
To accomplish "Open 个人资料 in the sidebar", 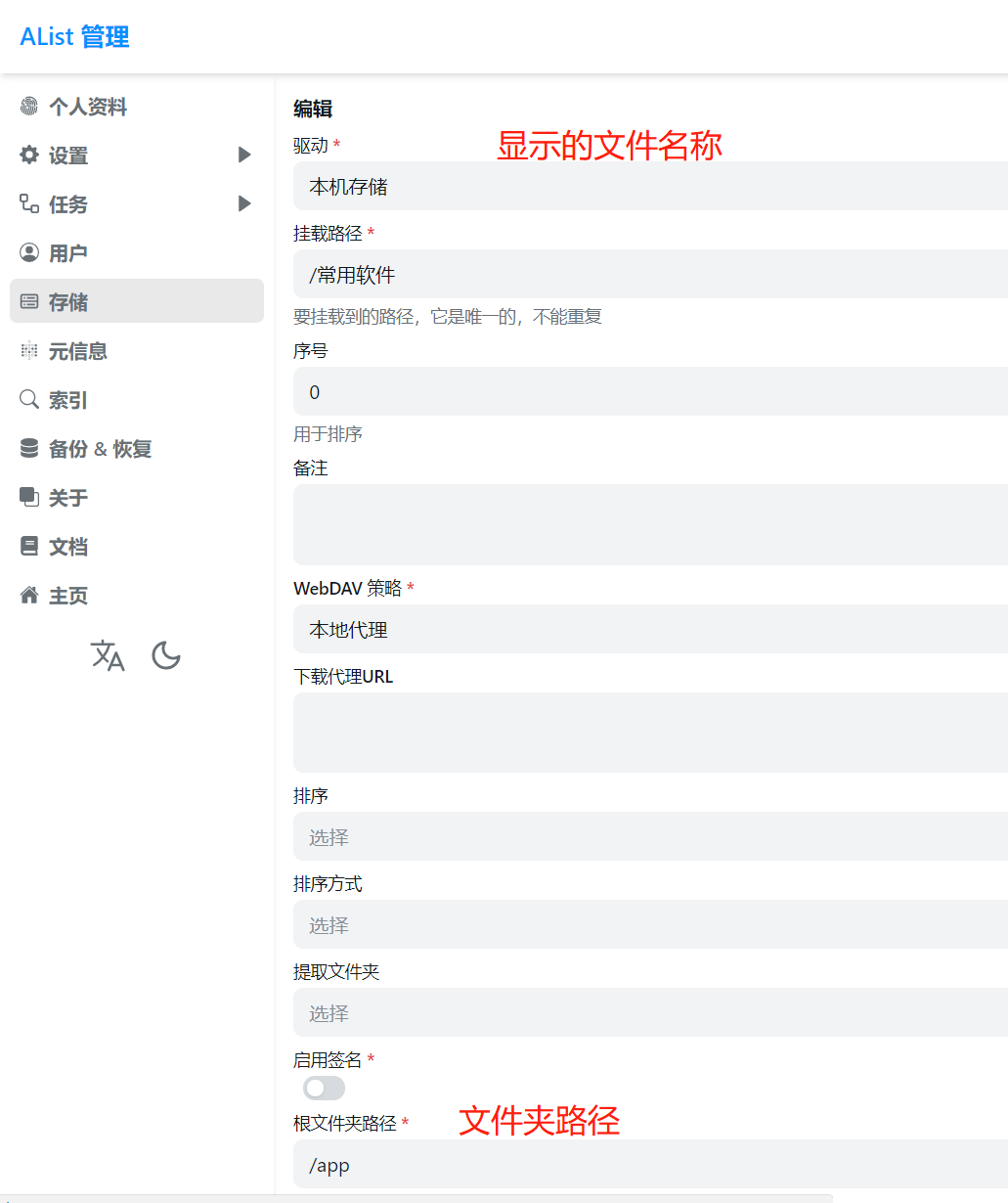I will pyautogui.click(x=137, y=107).
